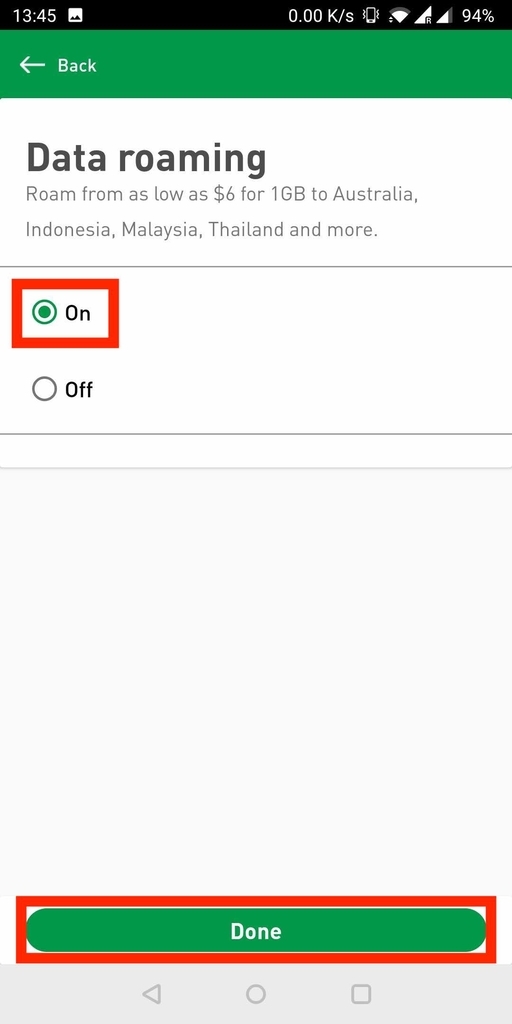
Task: Tap the green Done button
Action: coord(256,930)
